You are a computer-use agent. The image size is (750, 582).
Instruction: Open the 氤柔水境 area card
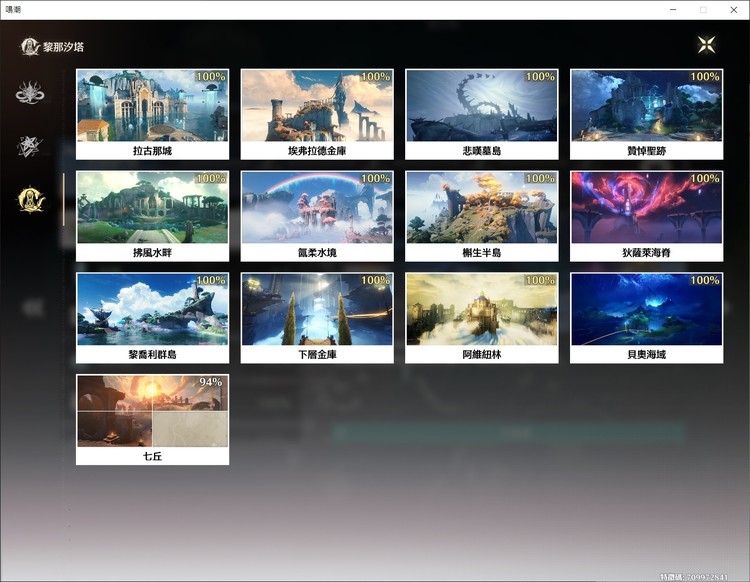coord(317,216)
